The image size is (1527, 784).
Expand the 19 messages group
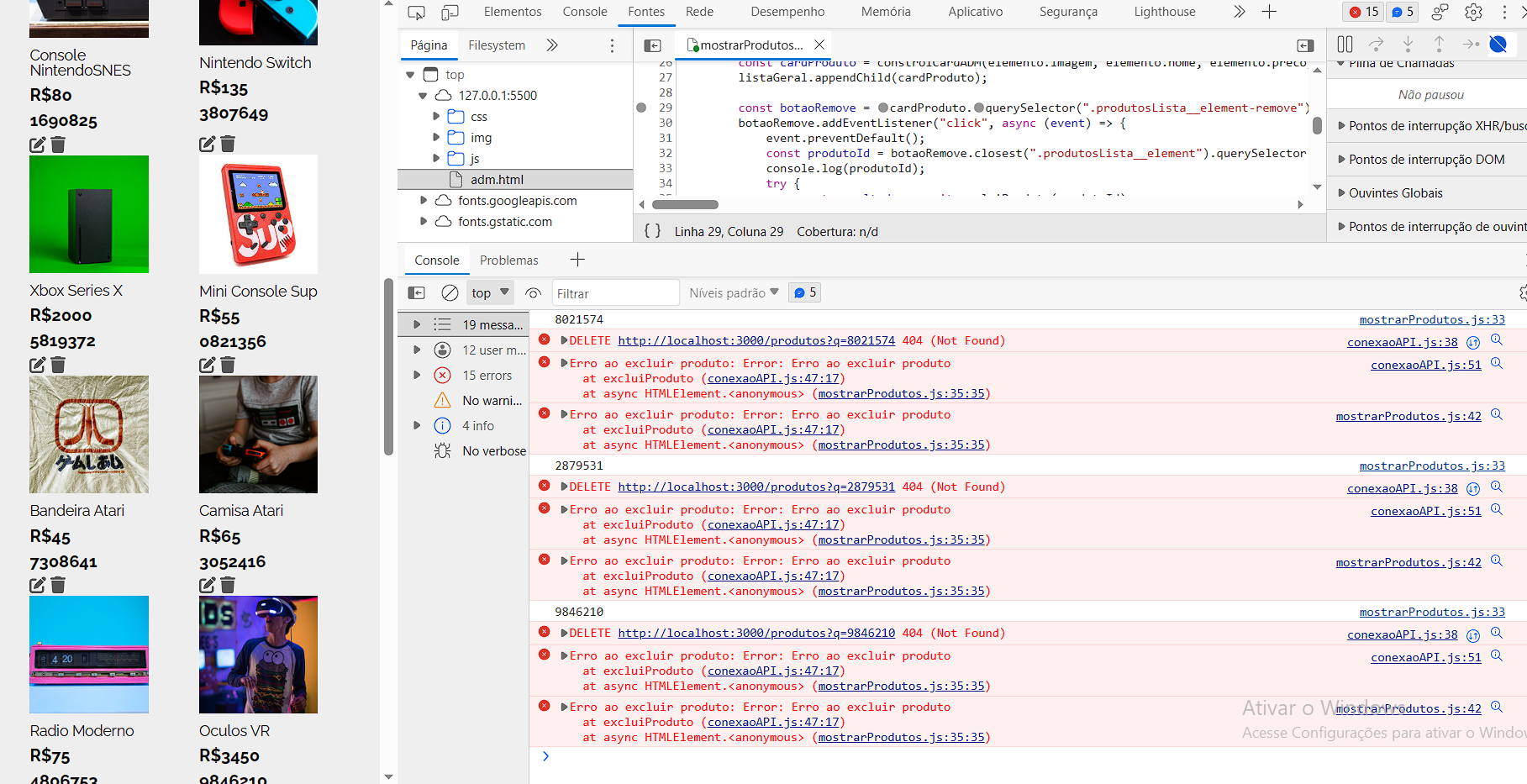click(x=417, y=324)
